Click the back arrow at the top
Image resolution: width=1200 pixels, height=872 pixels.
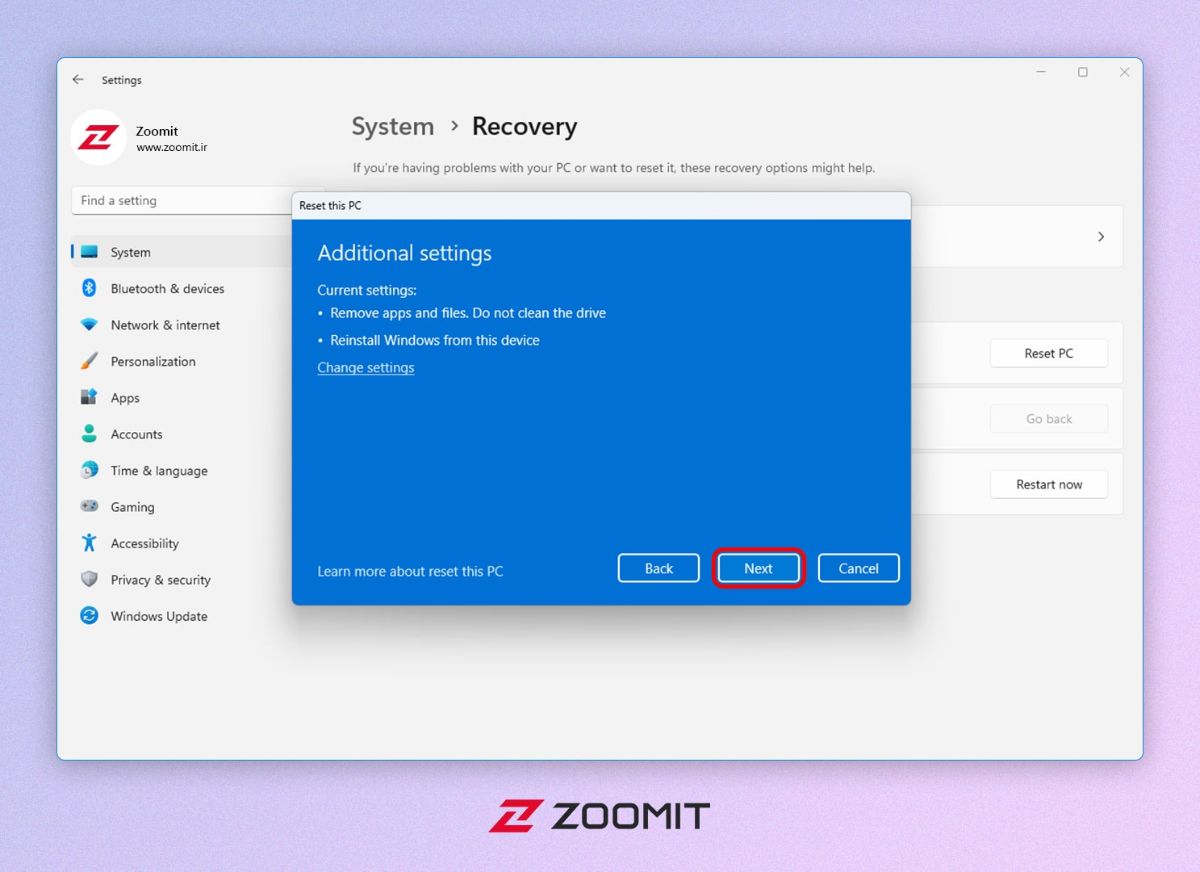78,79
